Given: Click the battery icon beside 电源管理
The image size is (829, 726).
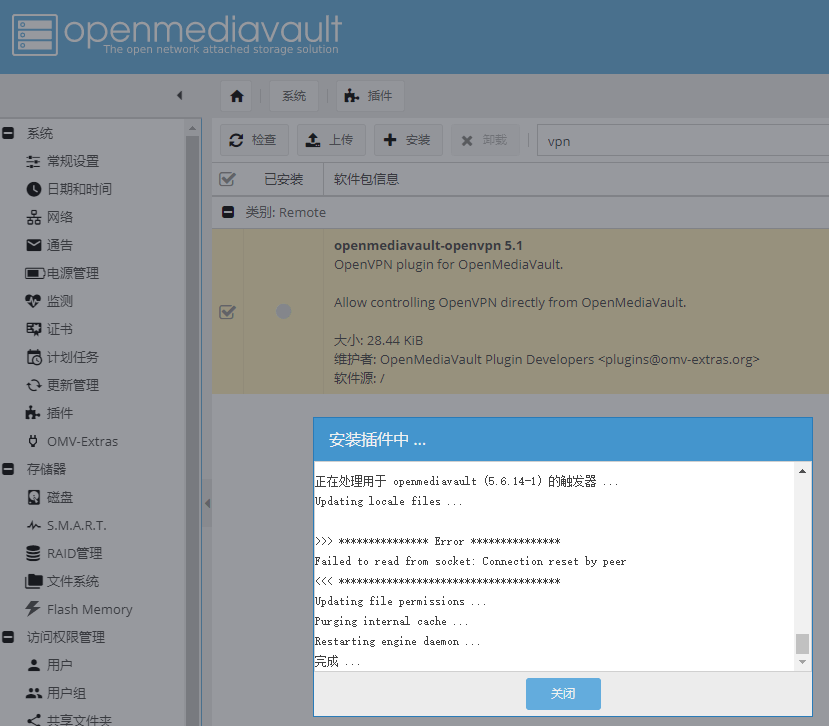Looking at the screenshot, I should pyautogui.click(x=35, y=273).
